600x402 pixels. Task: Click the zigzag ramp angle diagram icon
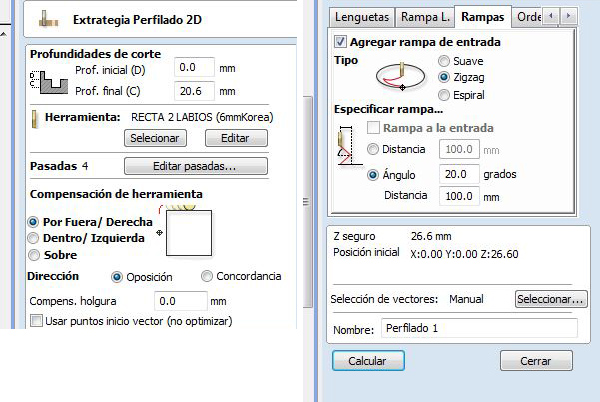point(349,146)
